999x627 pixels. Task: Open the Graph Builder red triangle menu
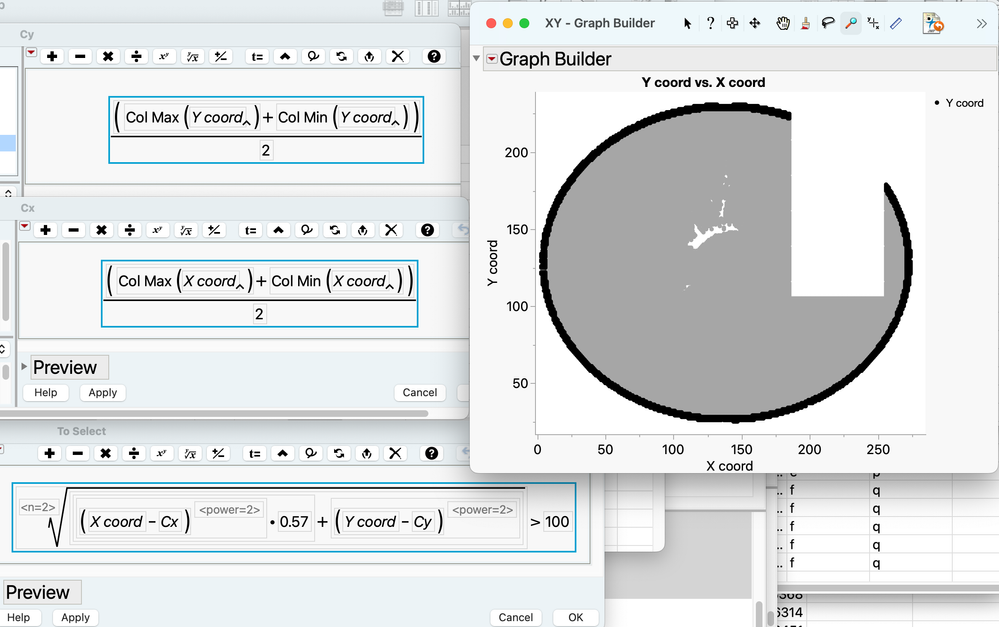tap(492, 59)
